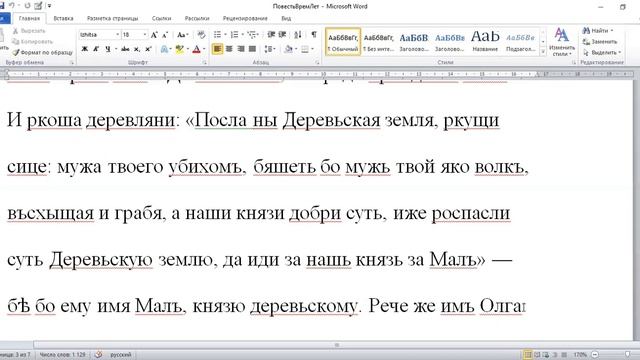
Task: Open the Абзац (Paragraph) dialog launcher
Action: tap(317, 63)
